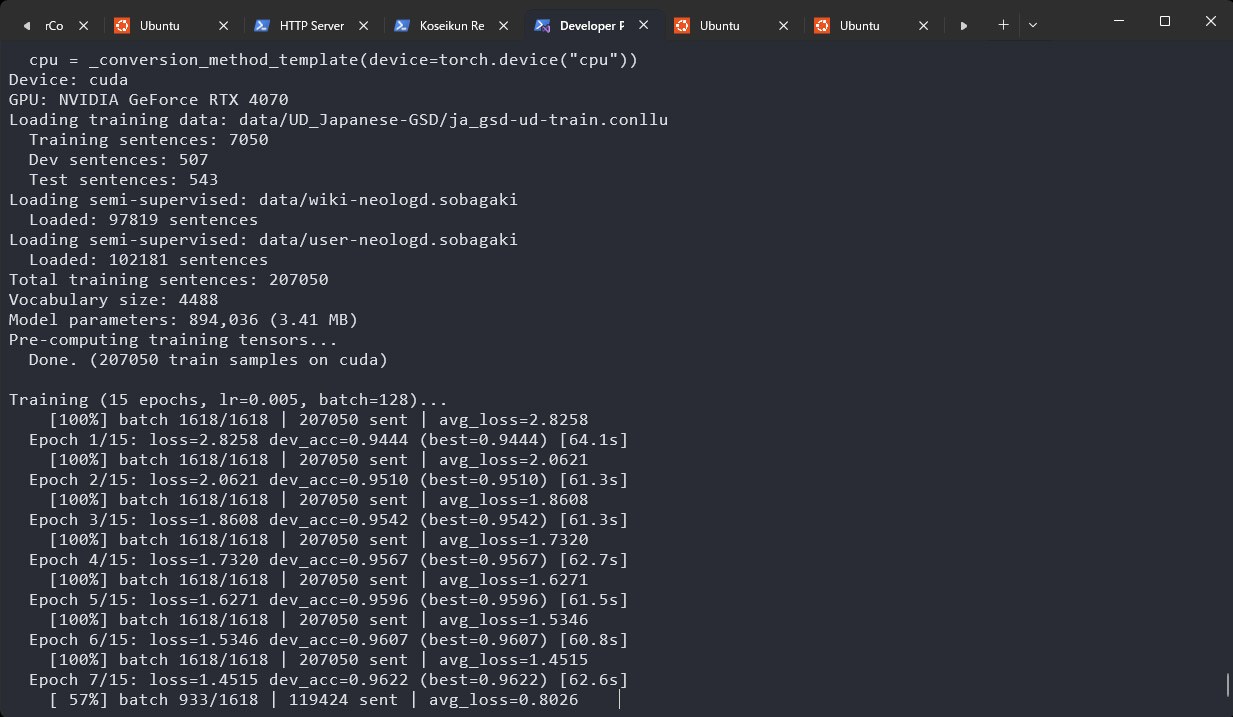1233x717 pixels.
Task: Select the Developer P tab
Action: click(592, 25)
